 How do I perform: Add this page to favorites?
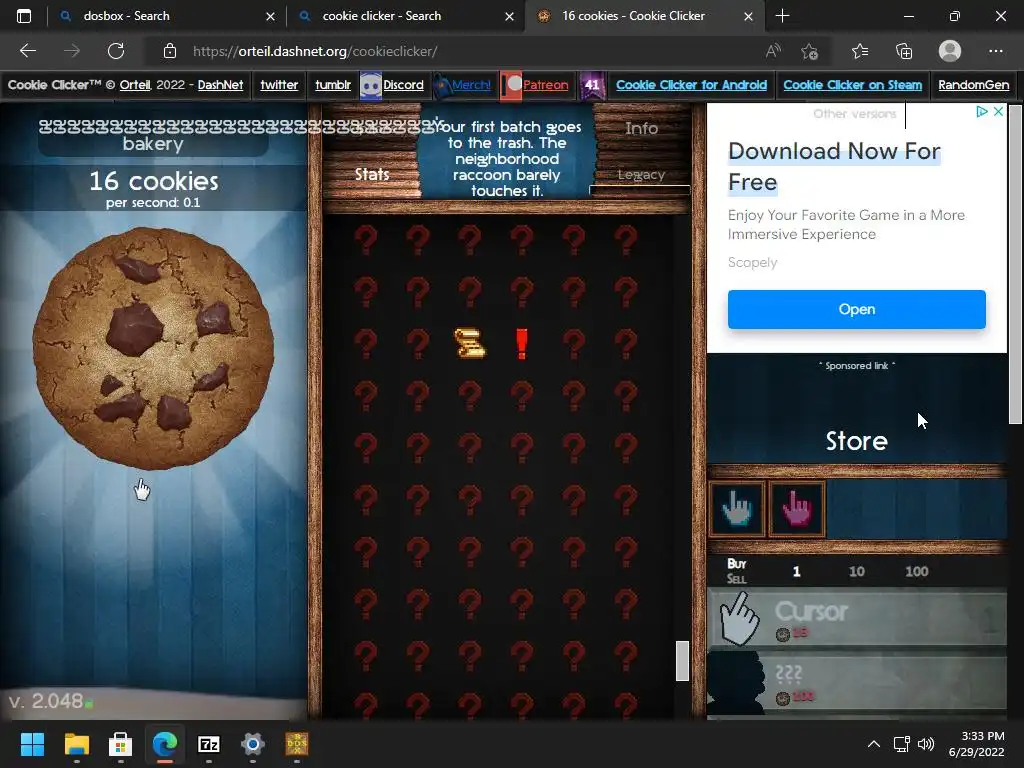809,51
